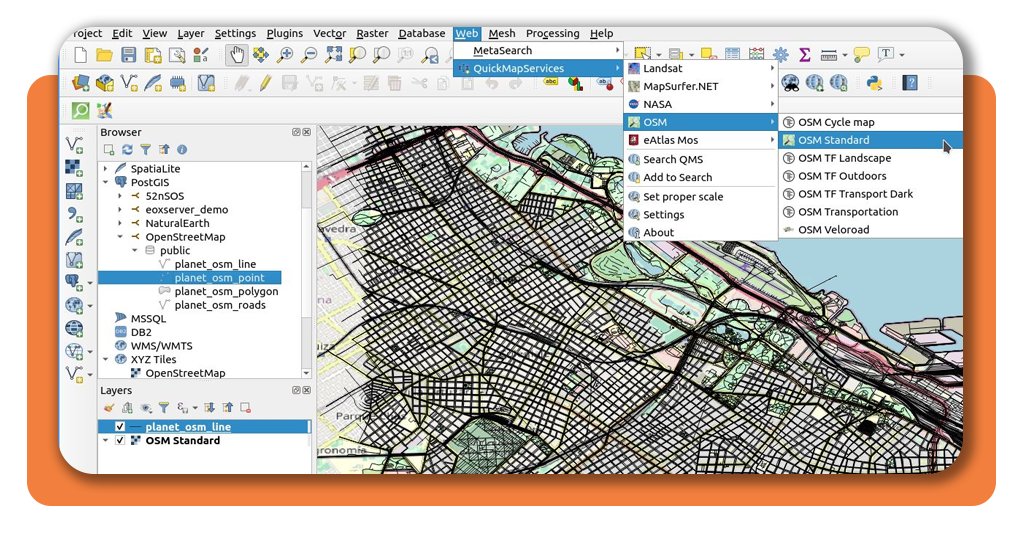Click the Zoom Full extent icon

[333, 55]
